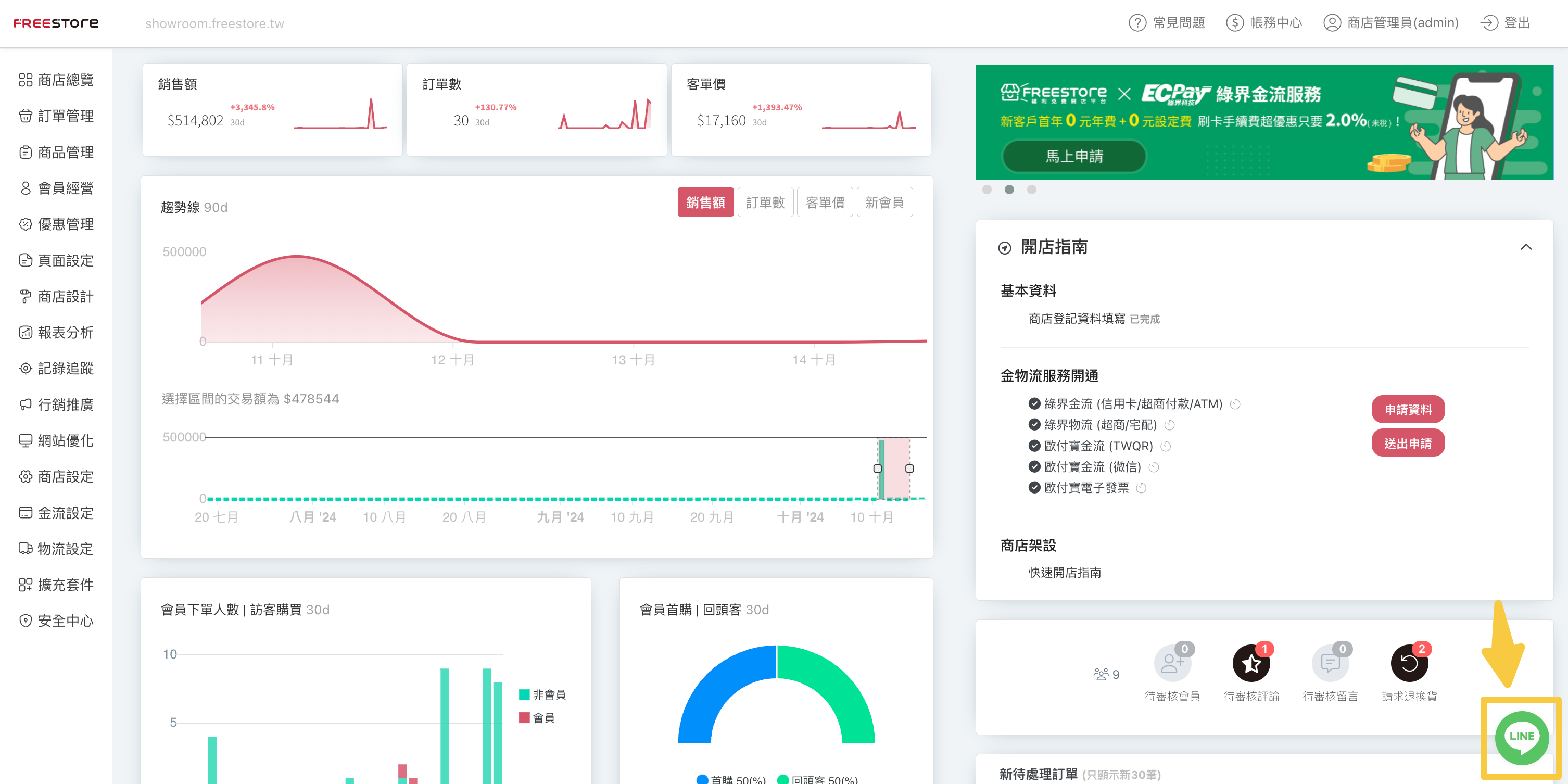Click refresh icon next to 綠界金流
The image size is (1568, 784).
click(1235, 404)
